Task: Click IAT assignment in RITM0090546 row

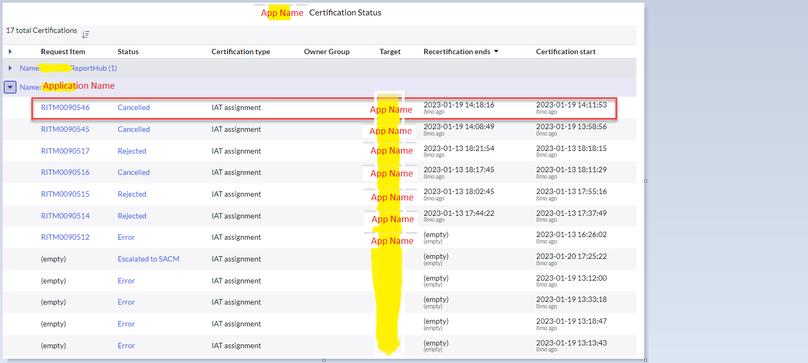Action: (x=236, y=107)
